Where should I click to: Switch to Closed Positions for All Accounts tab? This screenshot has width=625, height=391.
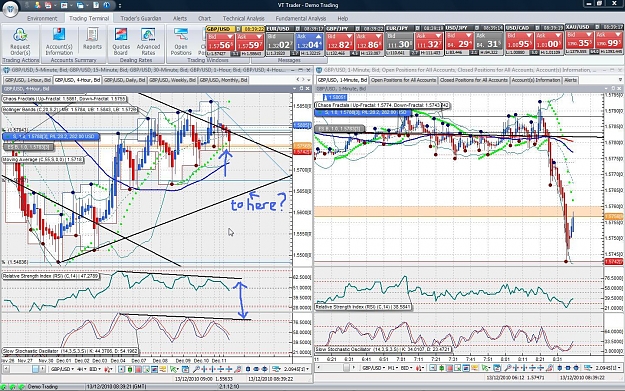(474, 80)
